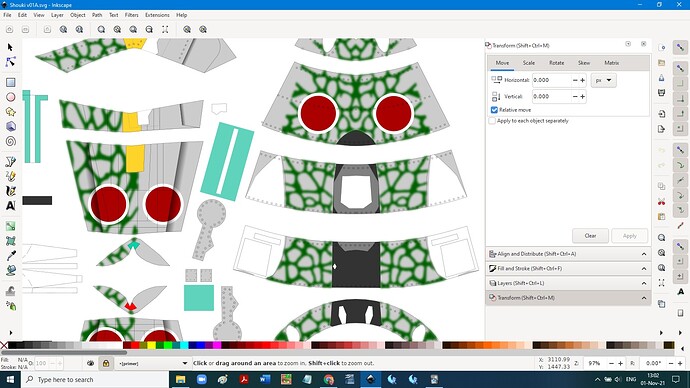
Task: Expand the Layers panel section
Action: [568, 283]
